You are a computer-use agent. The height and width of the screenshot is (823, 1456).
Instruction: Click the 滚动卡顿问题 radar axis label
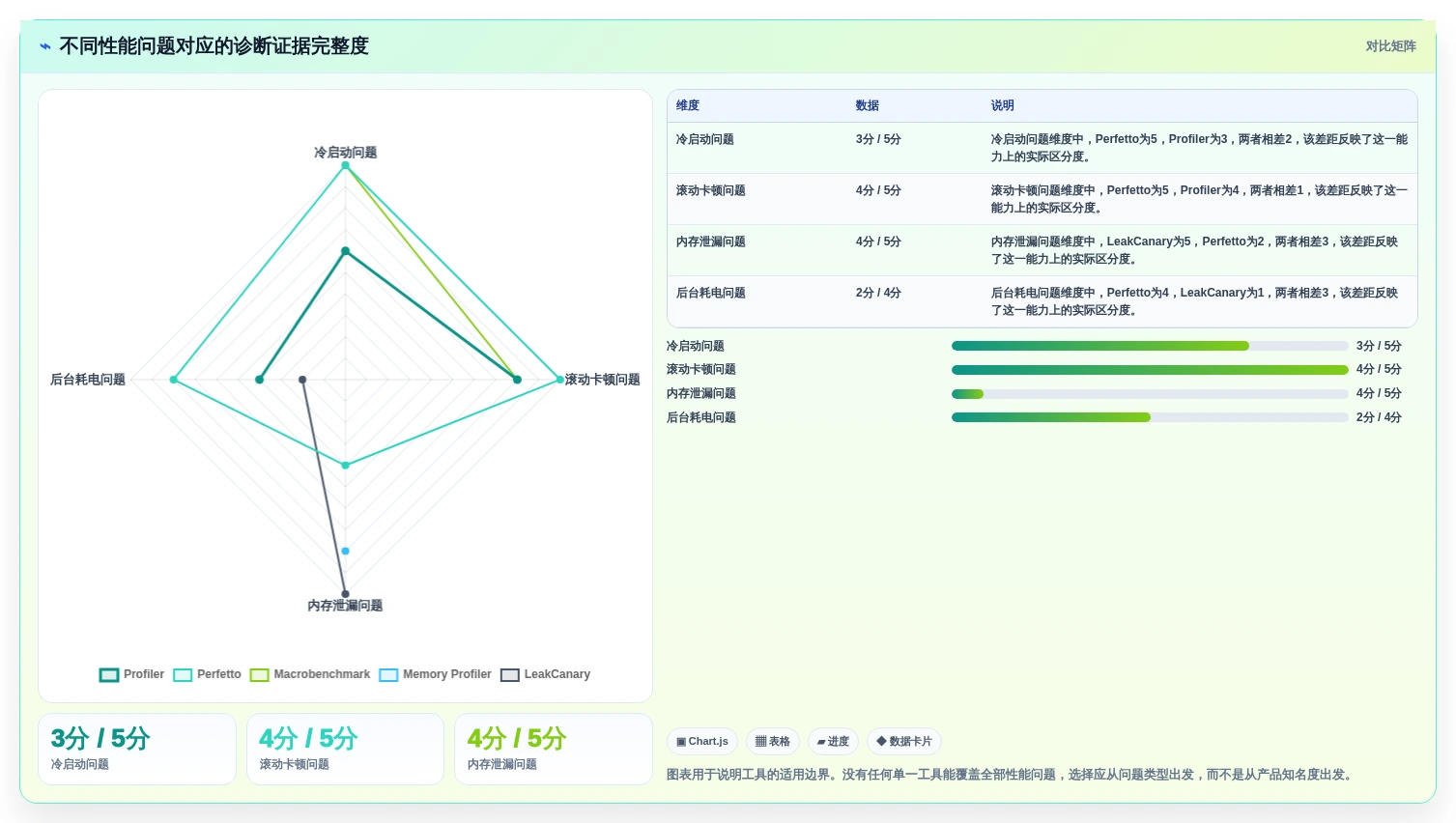coord(603,380)
